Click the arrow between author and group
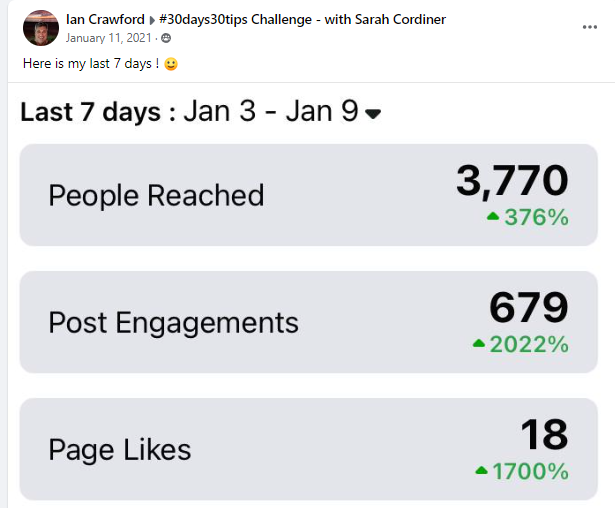Viewport: 615px width, 508px height. click(x=151, y=20)
